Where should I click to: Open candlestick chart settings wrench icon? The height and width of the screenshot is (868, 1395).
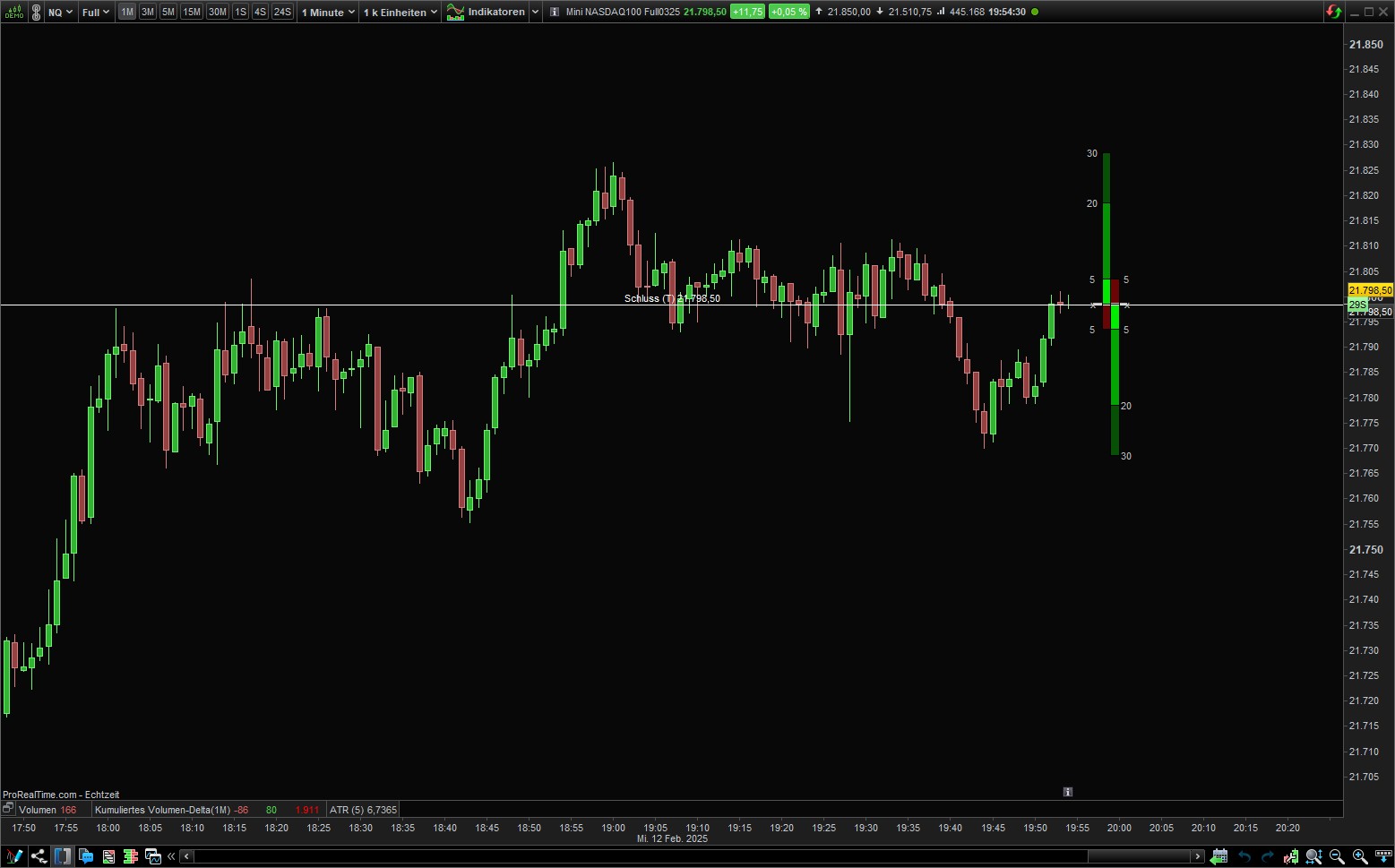(1290, 856)
